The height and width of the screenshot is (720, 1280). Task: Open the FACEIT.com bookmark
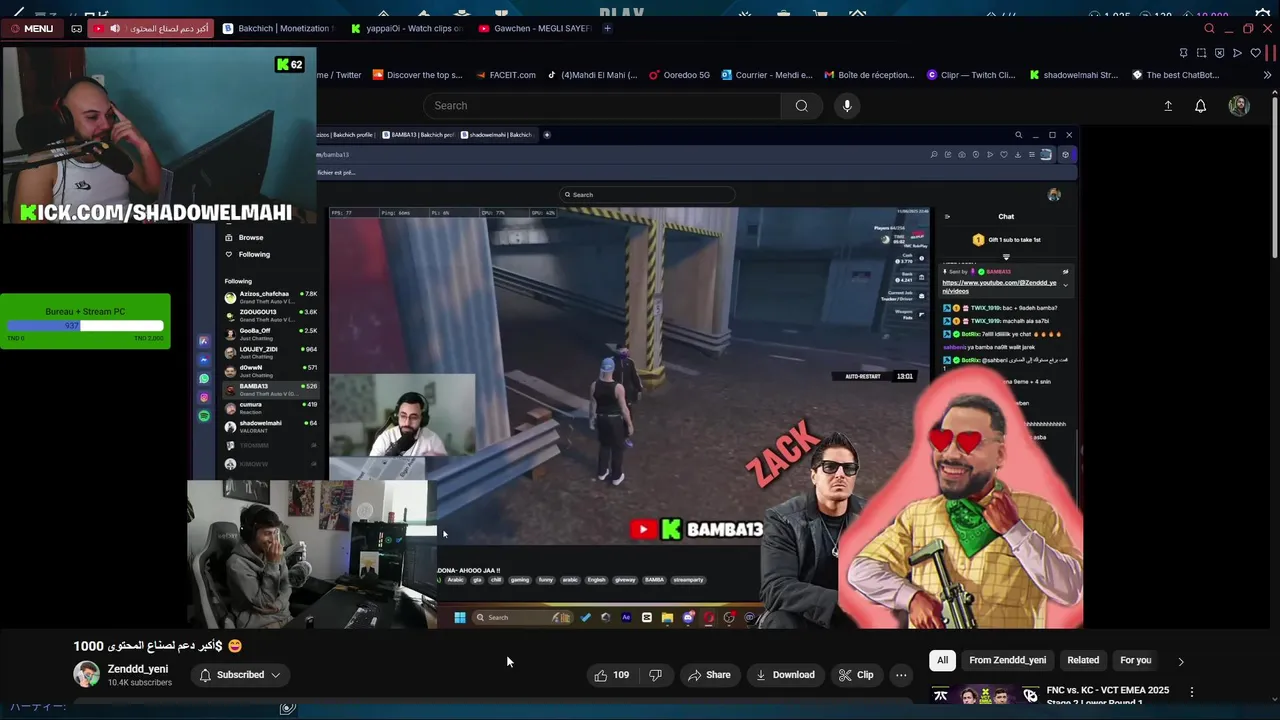(505, 75)
